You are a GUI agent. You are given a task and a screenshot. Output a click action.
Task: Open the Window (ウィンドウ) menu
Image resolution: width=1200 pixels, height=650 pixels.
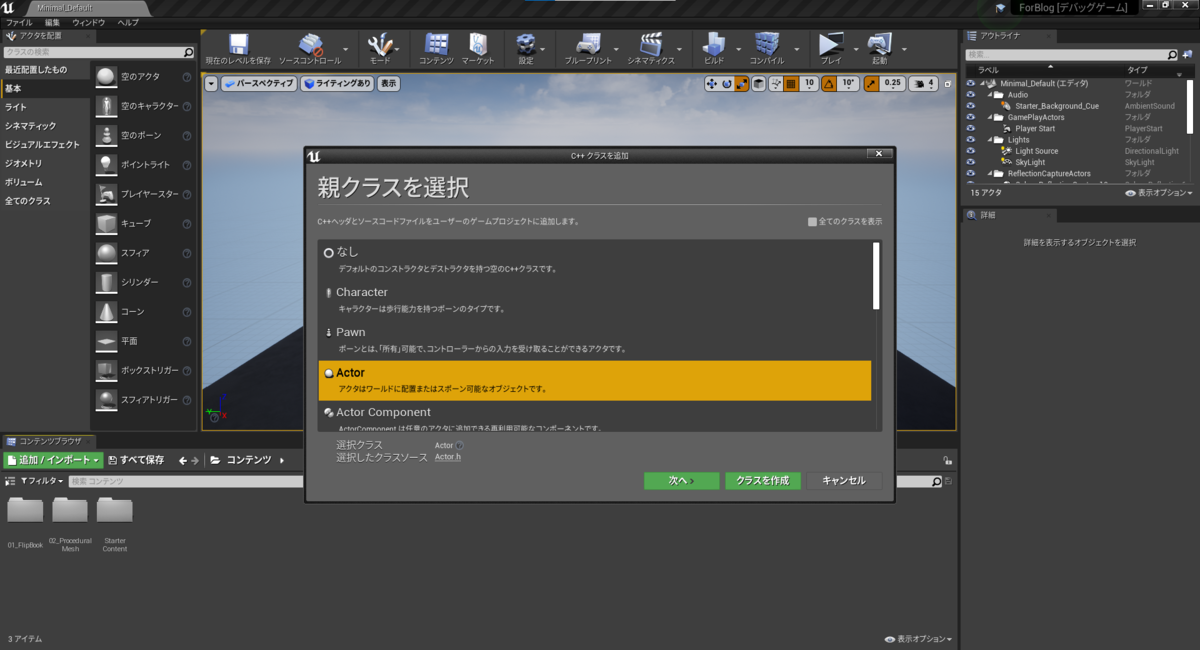tap(89, 22)
